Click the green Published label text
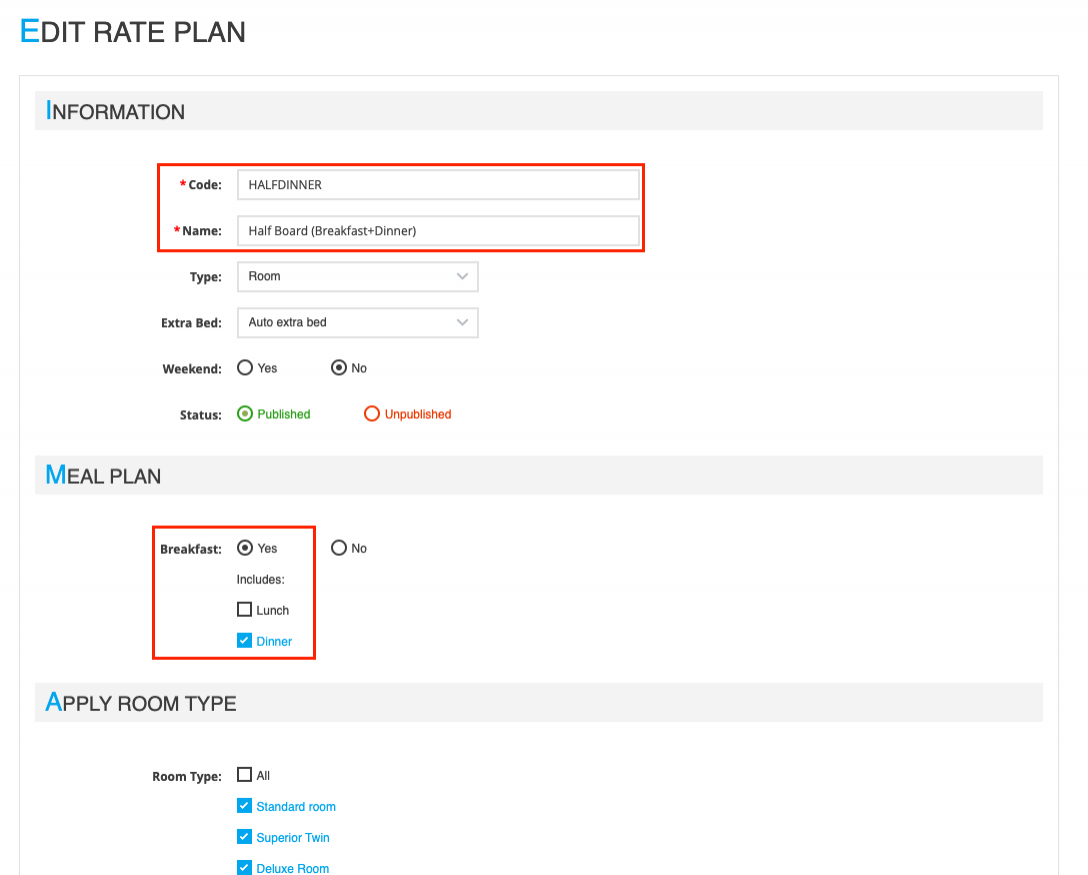Image resolution: width=1088 pixels, height=875 pixels. [x=284, y=414]
